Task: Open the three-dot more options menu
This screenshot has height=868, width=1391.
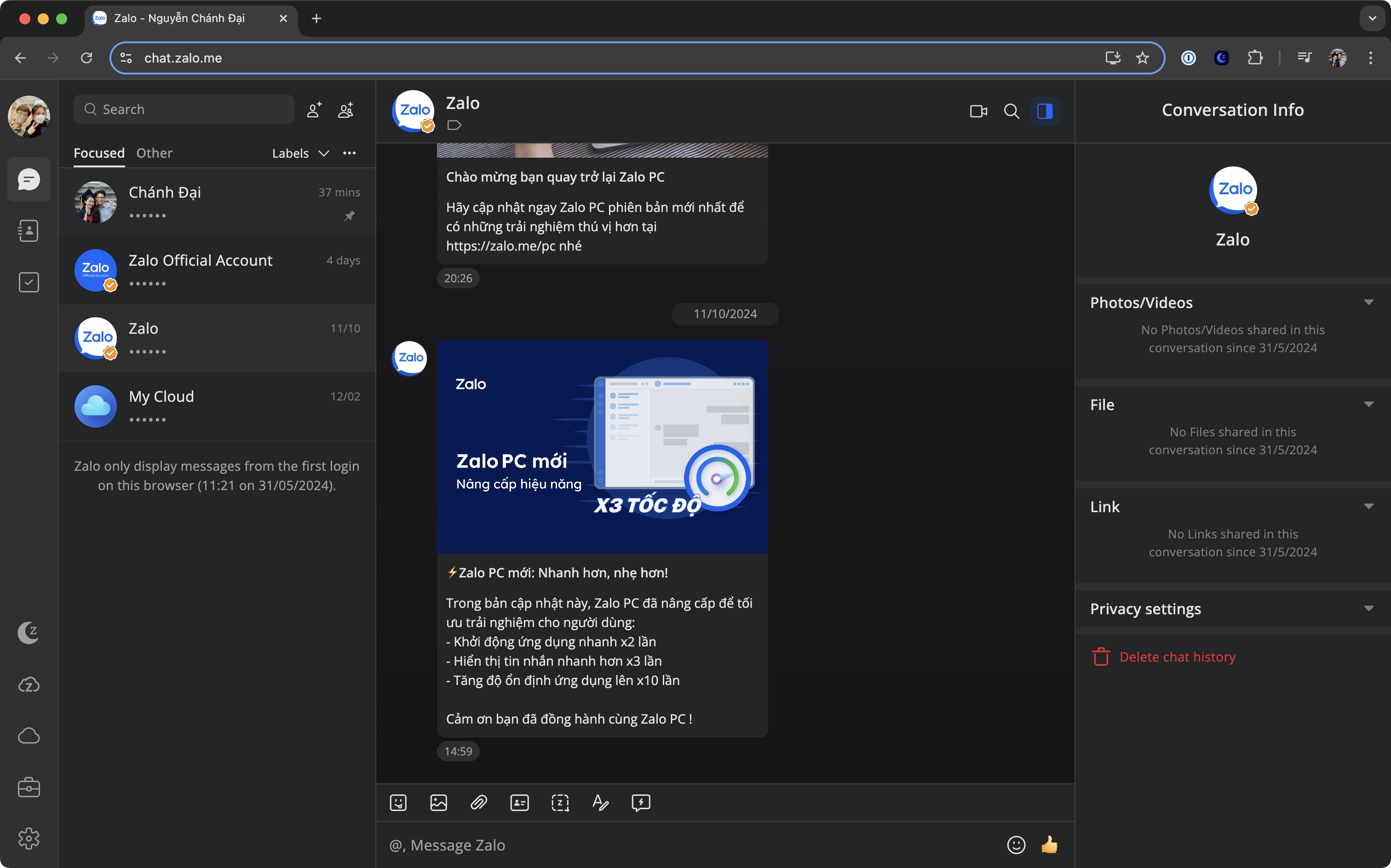Action: click(x=349, y=153)
